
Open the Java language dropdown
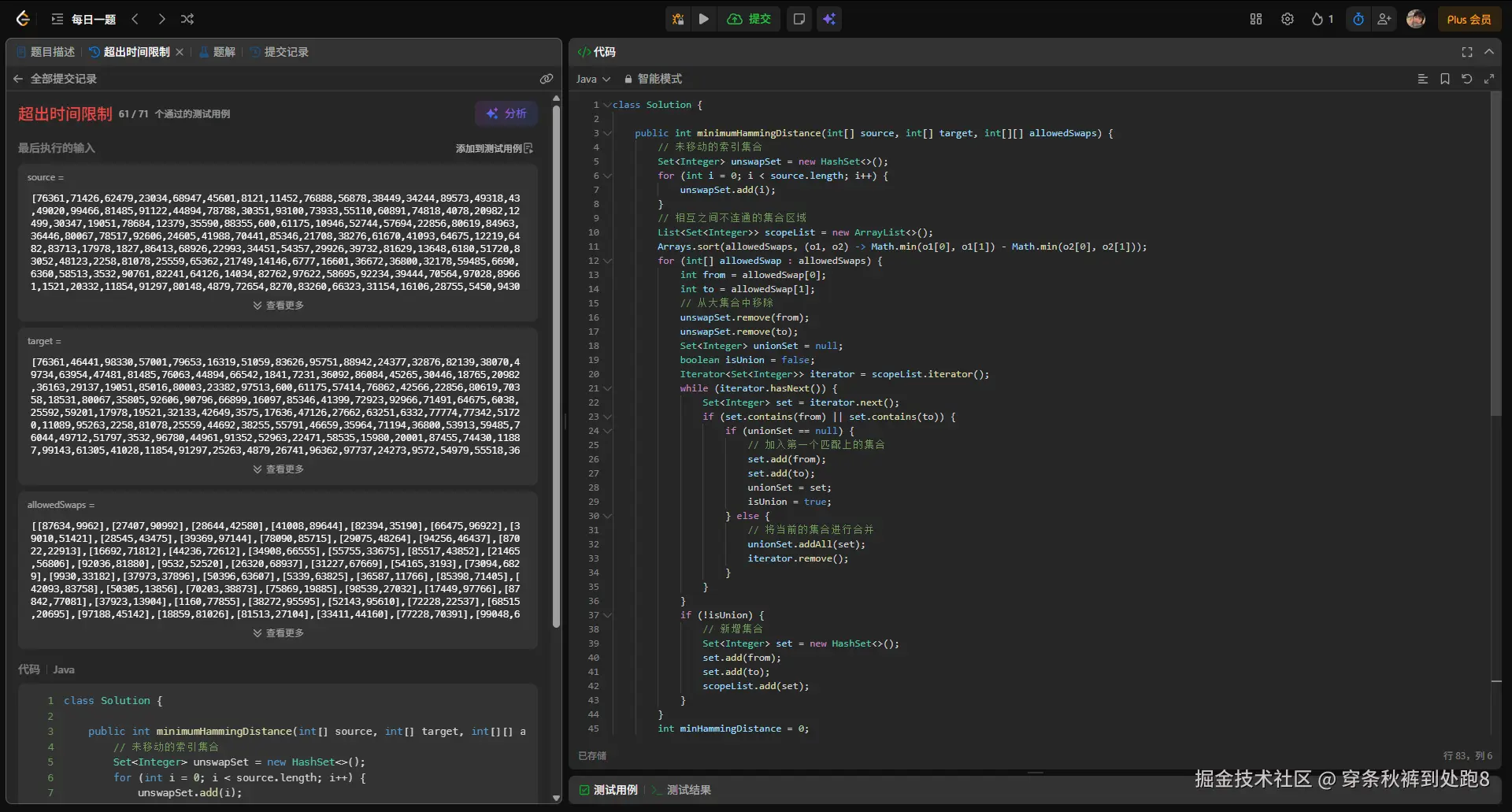593,79
